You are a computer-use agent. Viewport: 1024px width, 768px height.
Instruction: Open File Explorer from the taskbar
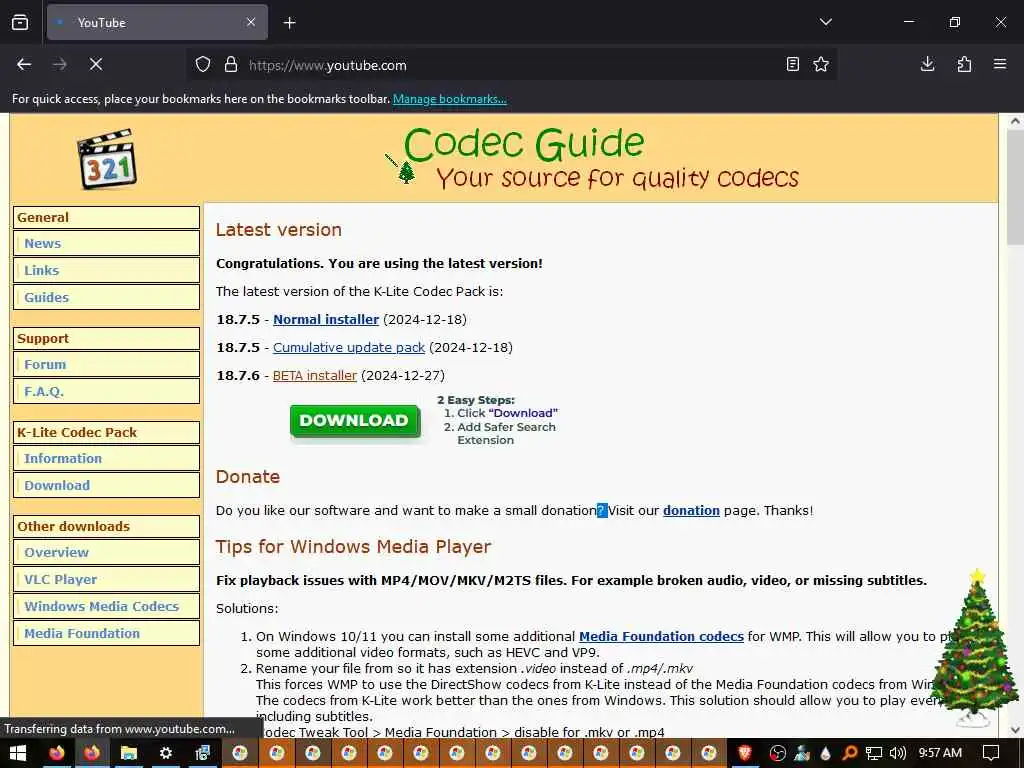pos(129,753)
